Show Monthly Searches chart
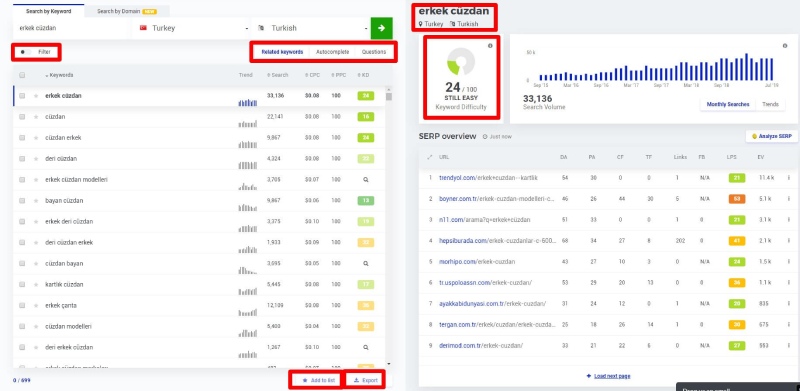The height and width of the screenshot is (391, 800). pos(728,105)
